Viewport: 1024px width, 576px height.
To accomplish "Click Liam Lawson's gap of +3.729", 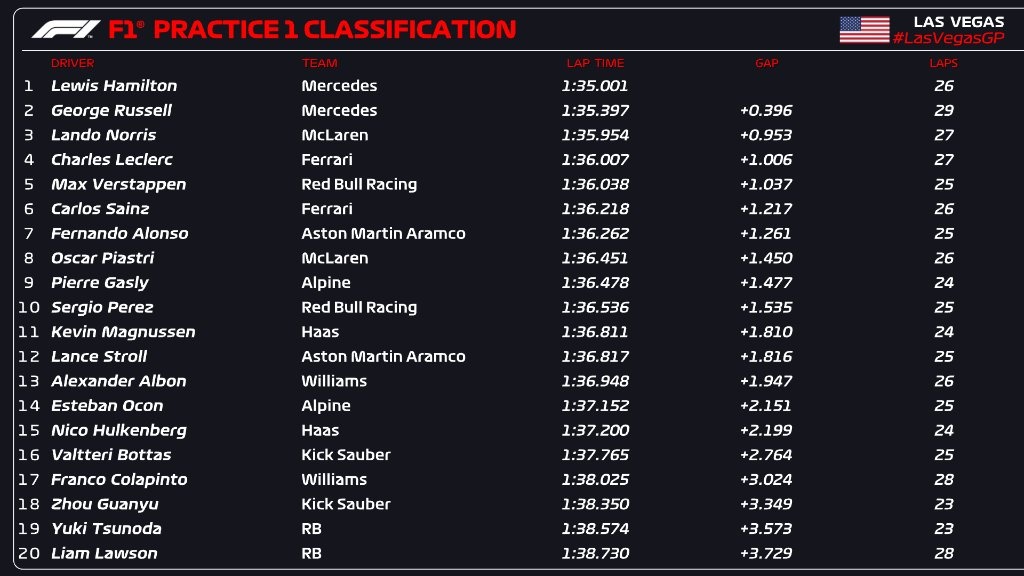I will pyautogui.click(x=766, y=553).
